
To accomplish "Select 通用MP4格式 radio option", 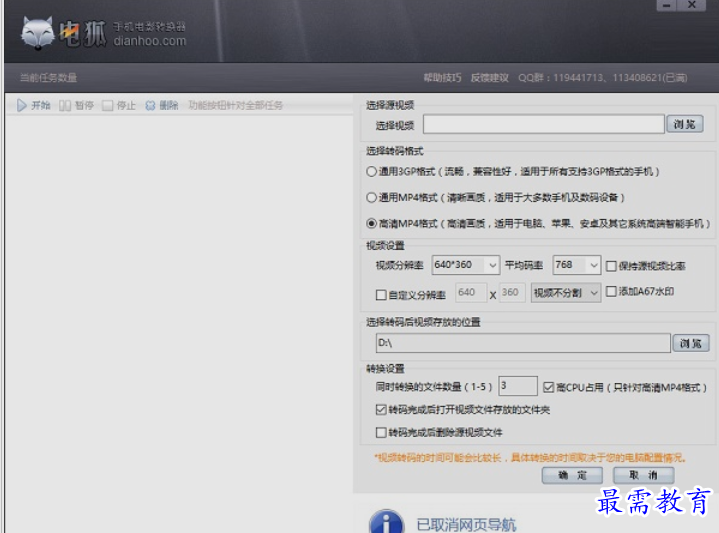I will [371, 198].
